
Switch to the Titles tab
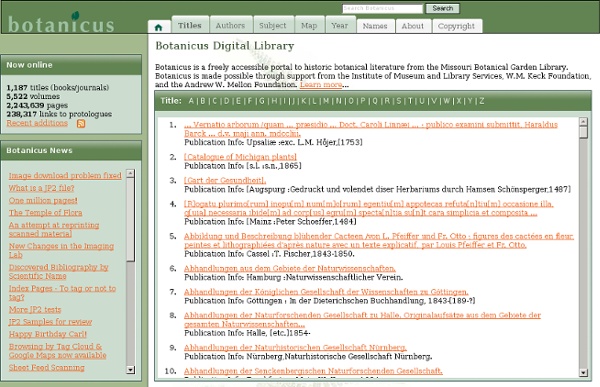190,25
